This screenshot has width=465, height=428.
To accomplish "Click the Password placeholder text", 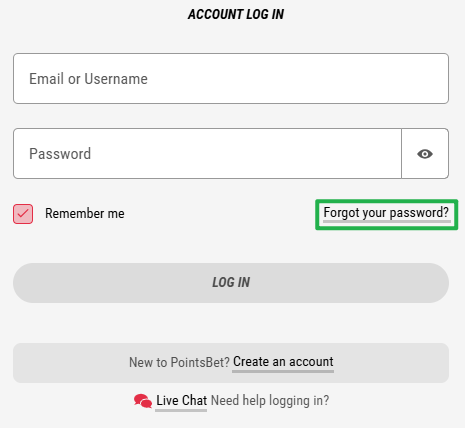I will (60, 154).
